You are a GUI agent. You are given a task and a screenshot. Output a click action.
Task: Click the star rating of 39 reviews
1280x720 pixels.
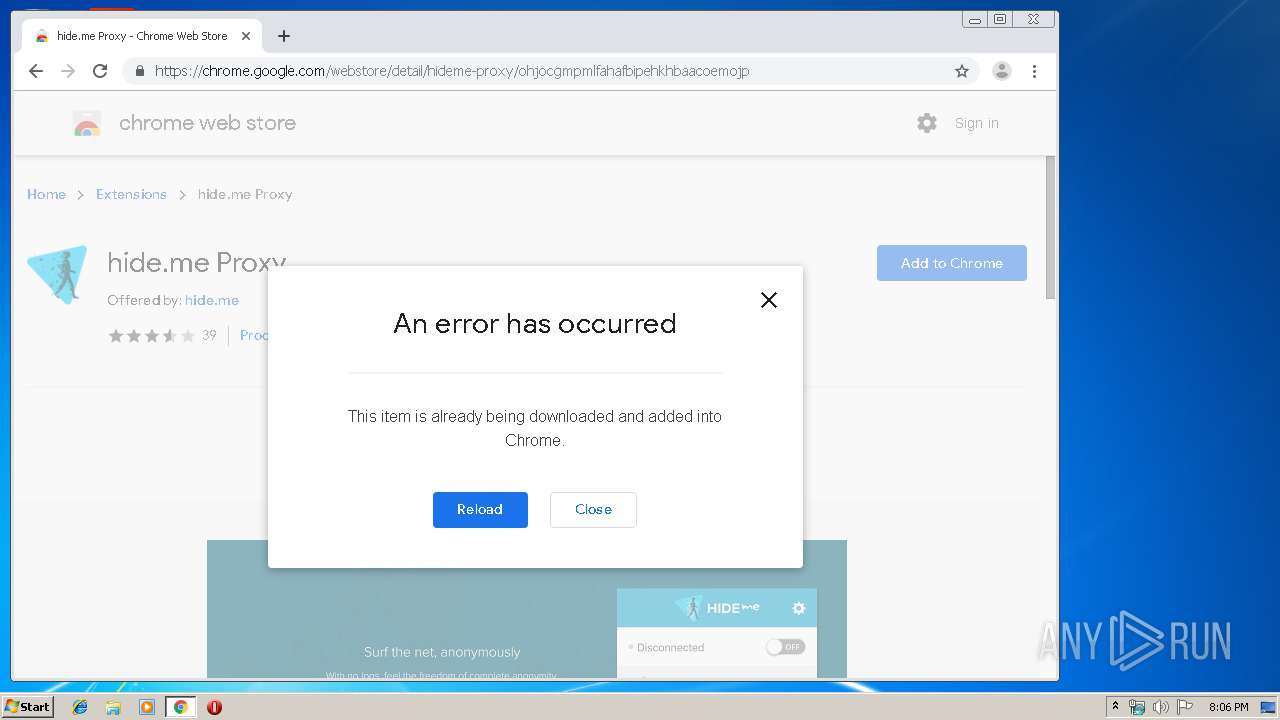(152, 336)
